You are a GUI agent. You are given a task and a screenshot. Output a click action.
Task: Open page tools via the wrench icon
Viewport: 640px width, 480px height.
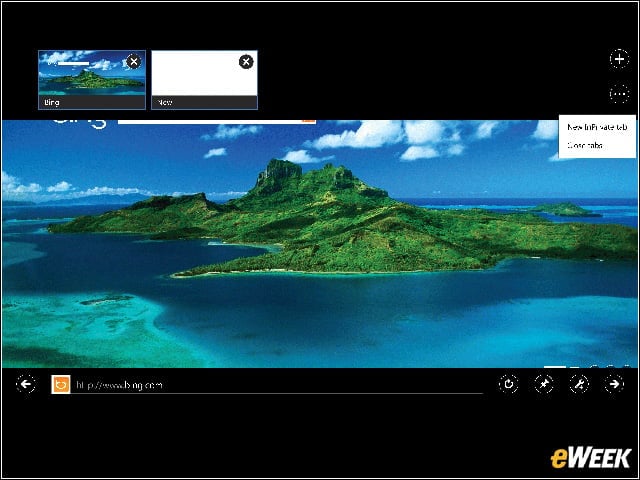tap(579, 384)
